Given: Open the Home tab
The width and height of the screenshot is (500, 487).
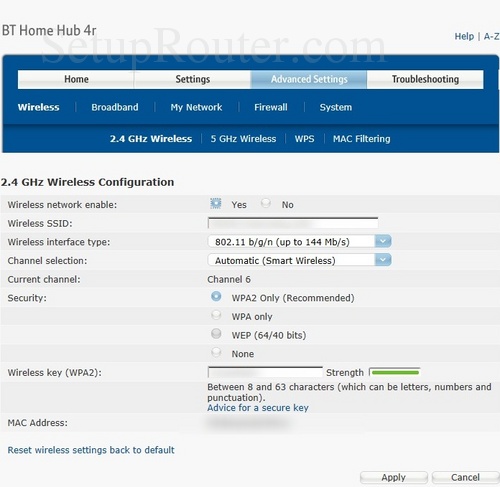Looking at the screenshot, I should click(x=76, y=79).
